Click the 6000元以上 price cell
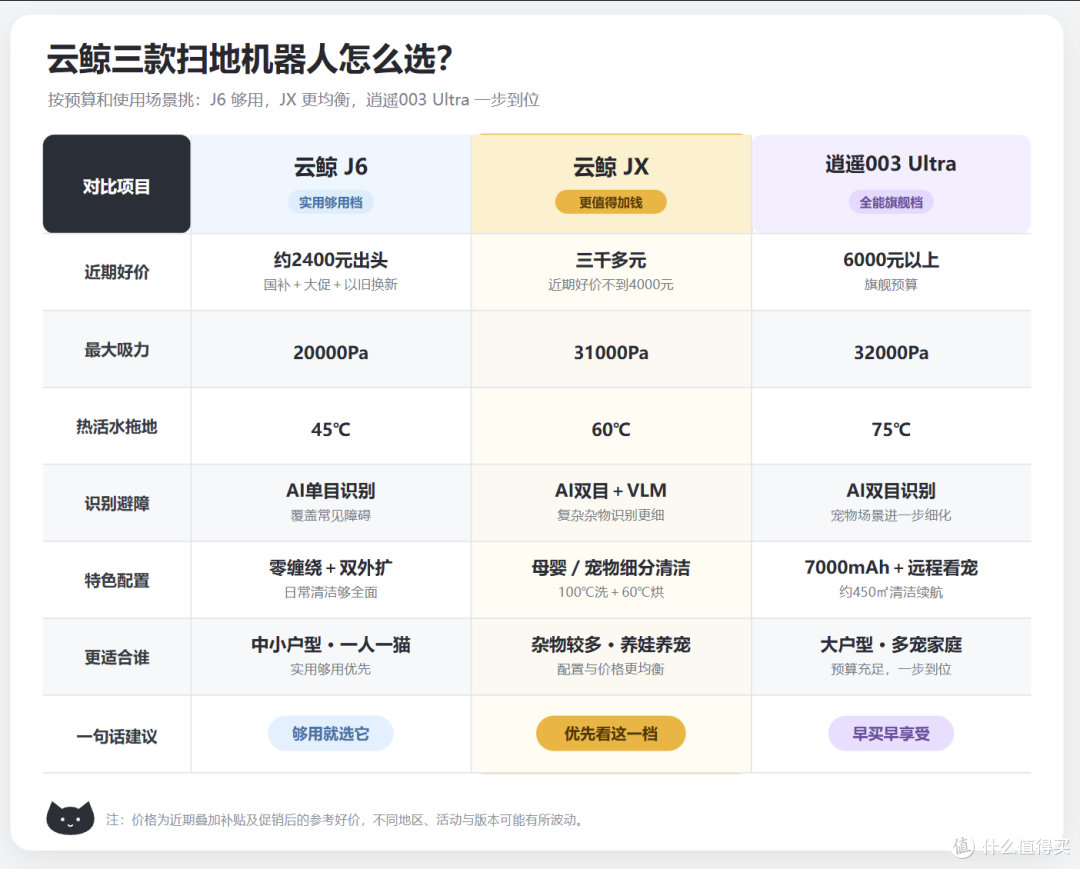1080x869 pixels. 891,260
